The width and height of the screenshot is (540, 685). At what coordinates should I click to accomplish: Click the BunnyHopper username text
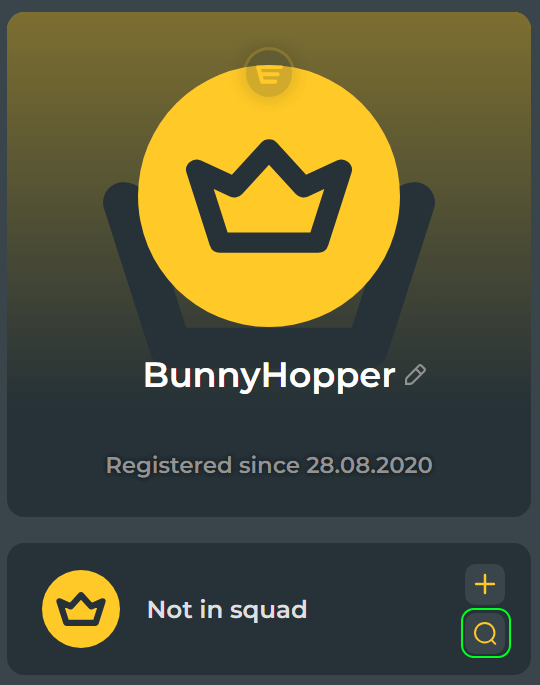click(x=270, y=376)
